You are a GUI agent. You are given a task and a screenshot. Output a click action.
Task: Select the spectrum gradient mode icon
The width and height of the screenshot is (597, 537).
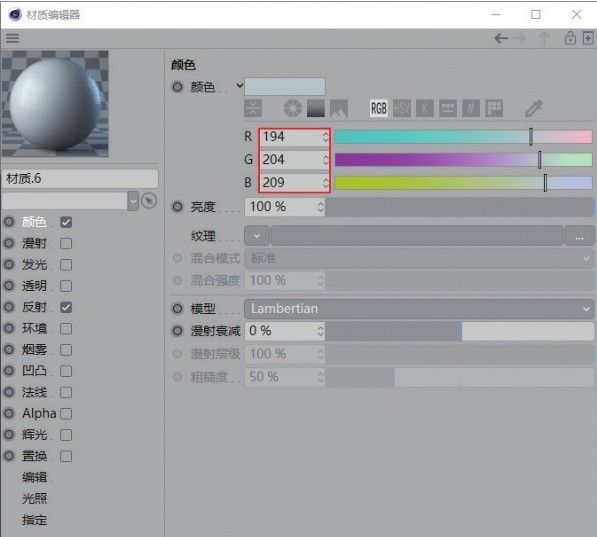point(316,109)
